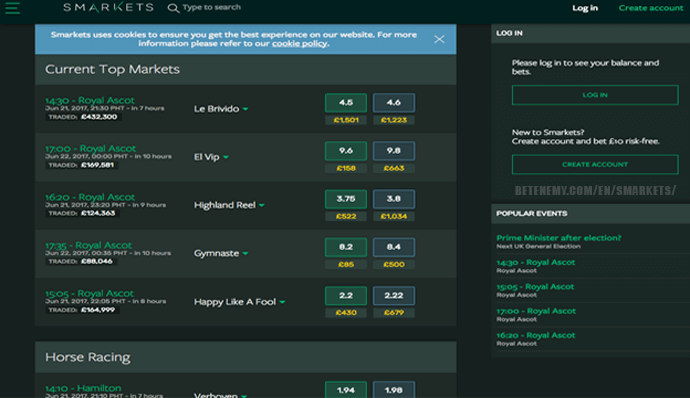Click the 4.6 lay odds button
This screenshot has height=398, width=690.
tap(393, 103)
